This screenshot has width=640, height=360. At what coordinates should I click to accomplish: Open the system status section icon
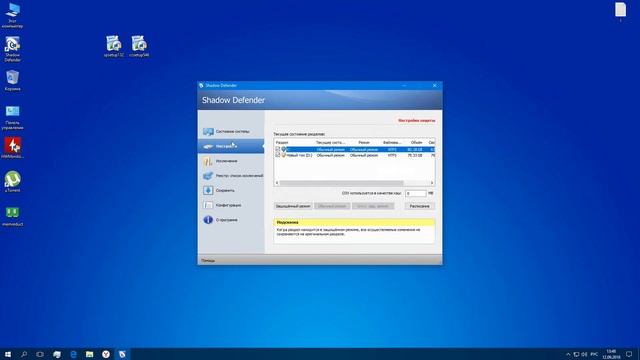(x=208, y=131)
